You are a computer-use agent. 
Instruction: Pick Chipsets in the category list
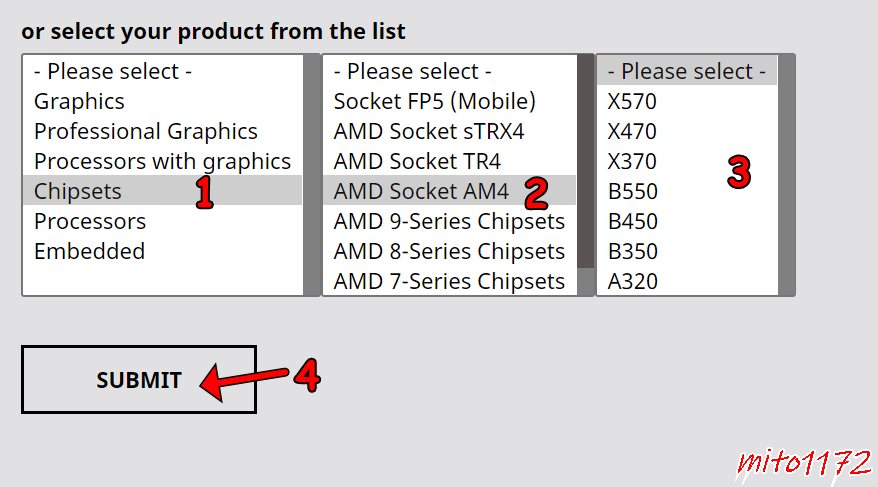pos(162,191)
